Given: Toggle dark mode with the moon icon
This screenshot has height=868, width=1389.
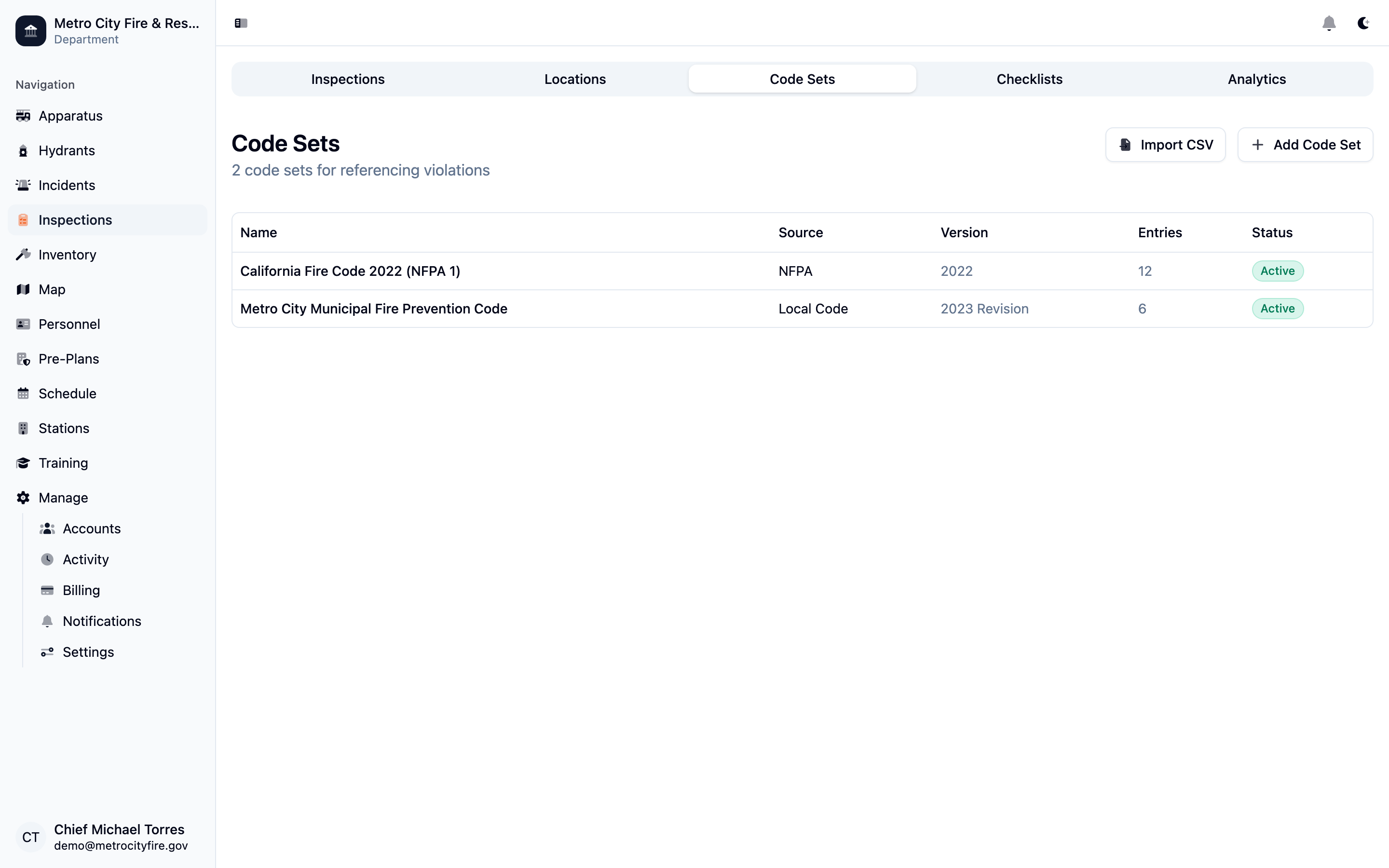Looking at the screenshot, I should (x=1364, y=23).
